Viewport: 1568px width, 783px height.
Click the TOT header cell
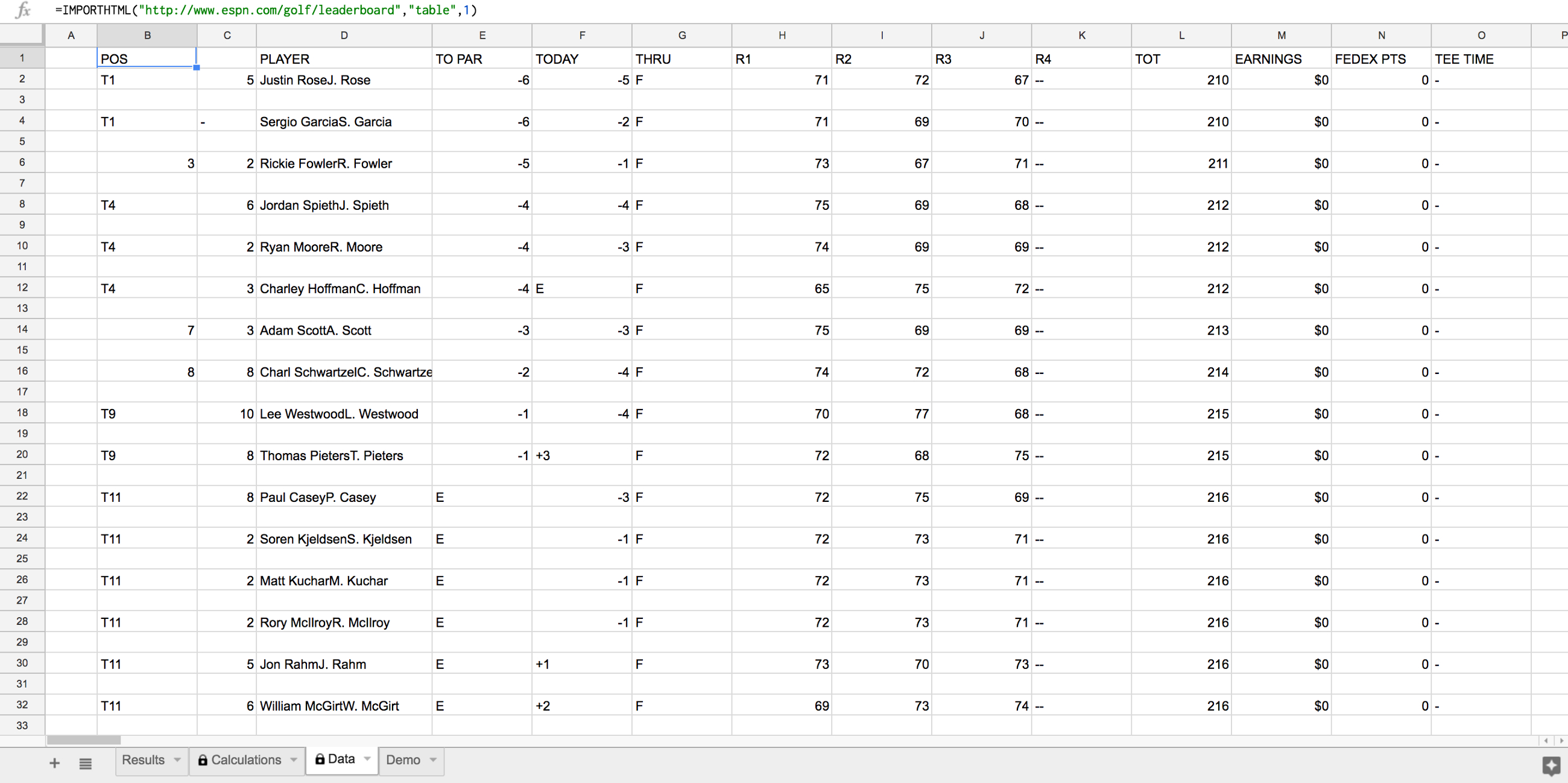click(1181, 59)
